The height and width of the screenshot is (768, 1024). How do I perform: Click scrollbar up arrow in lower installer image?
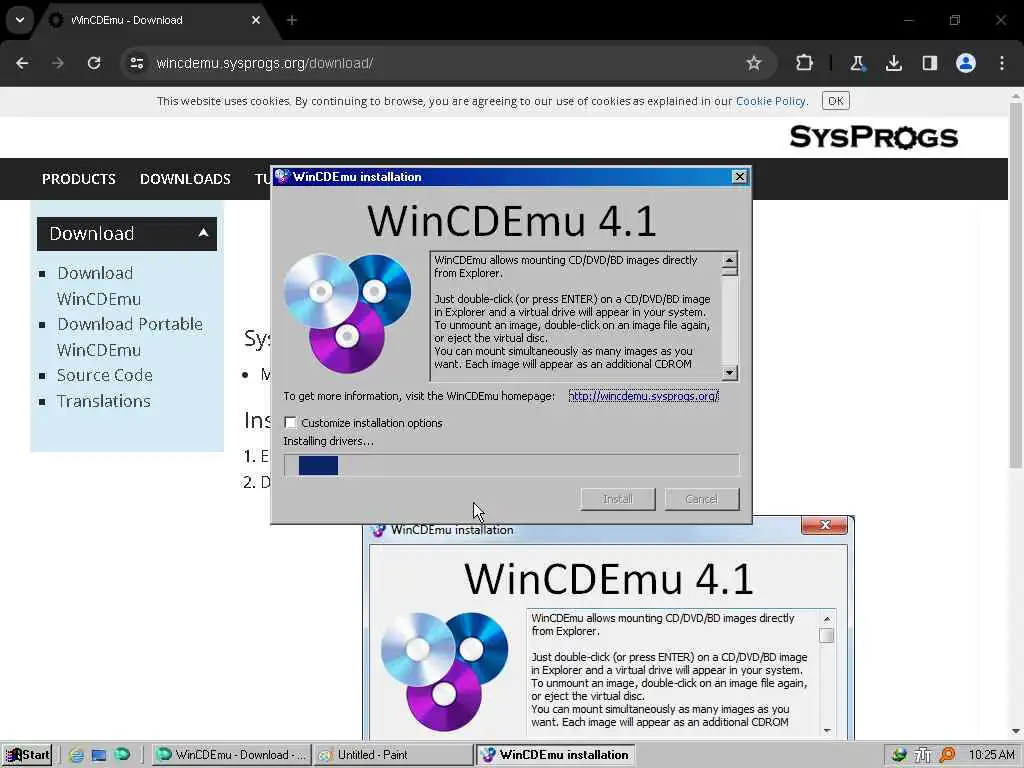(x=827, y=618)
